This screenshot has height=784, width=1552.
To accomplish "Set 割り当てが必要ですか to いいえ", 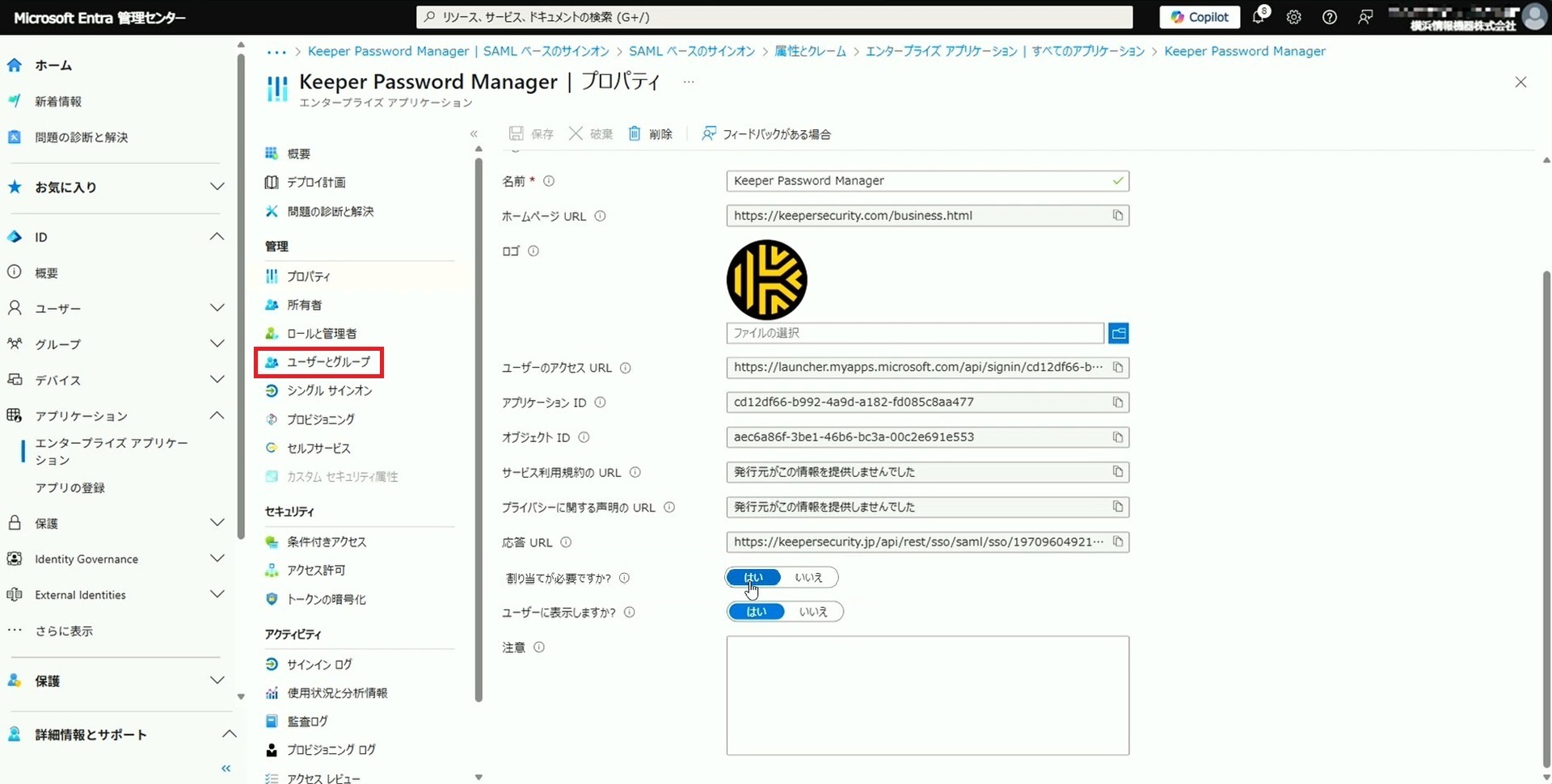I will (x=808, y=578).
